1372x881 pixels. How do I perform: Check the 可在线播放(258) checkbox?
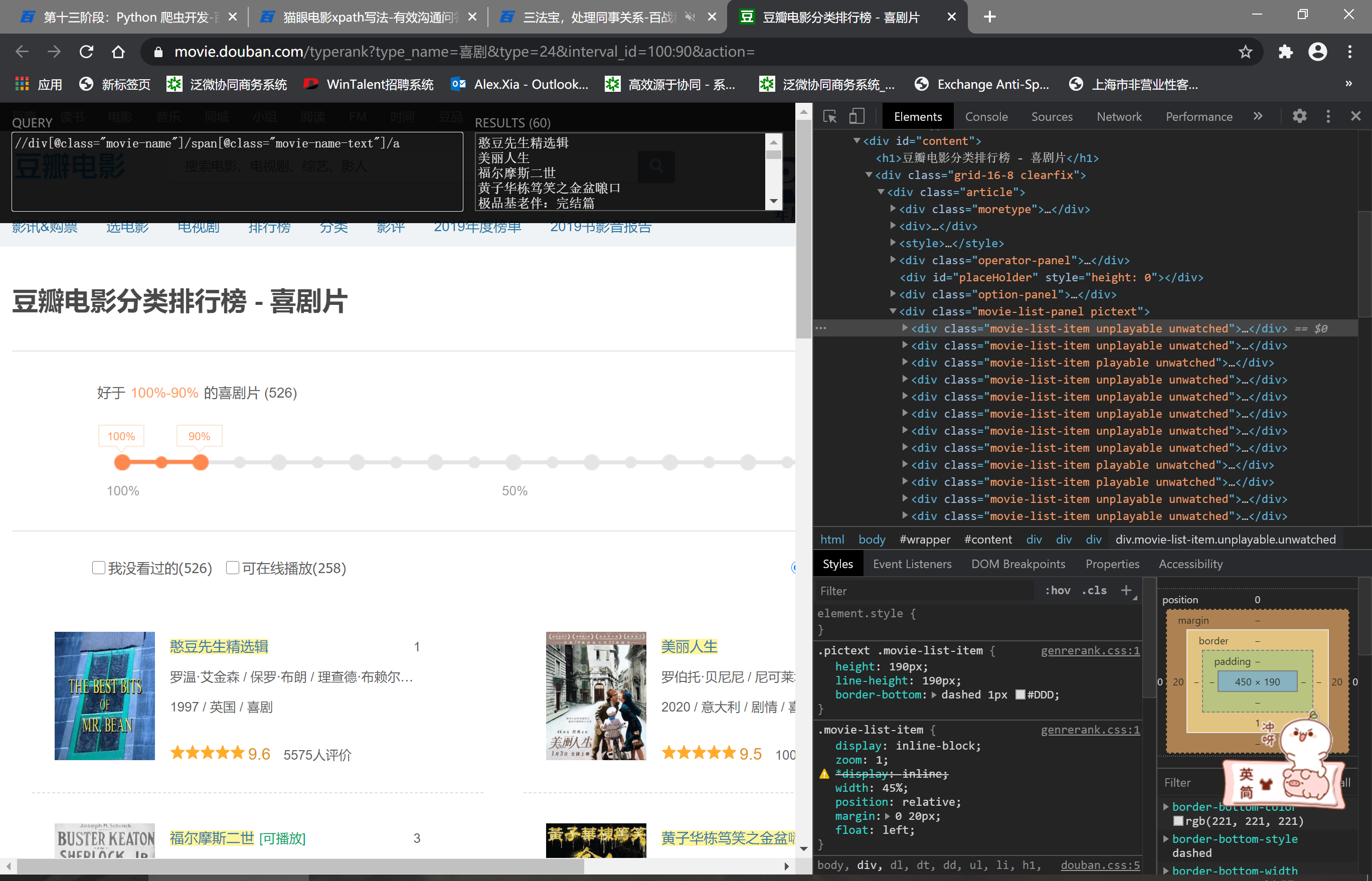[232, 568]
